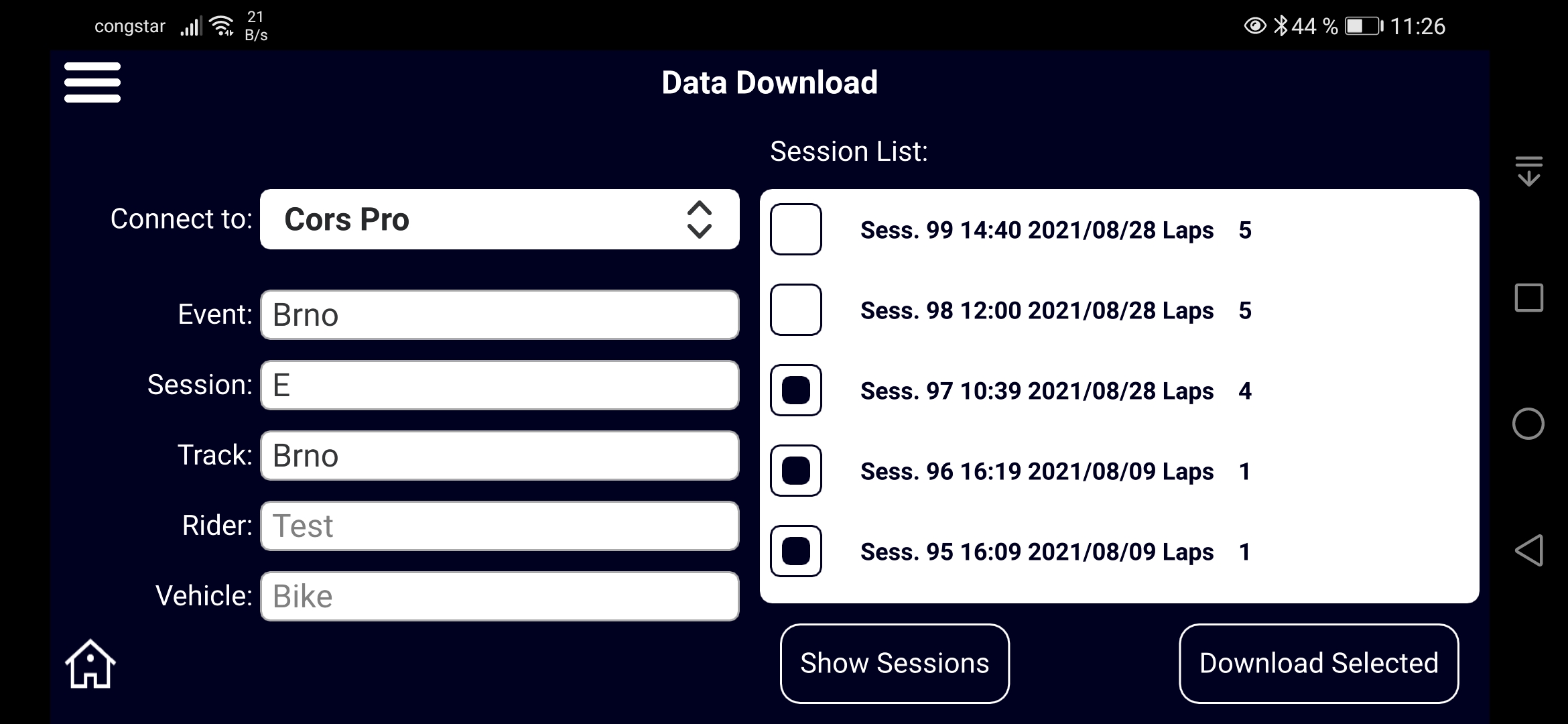Focus the Event field containing Brno
Image resolution: width=1568 pixels, height=724 pixels.
pos(500,314)
